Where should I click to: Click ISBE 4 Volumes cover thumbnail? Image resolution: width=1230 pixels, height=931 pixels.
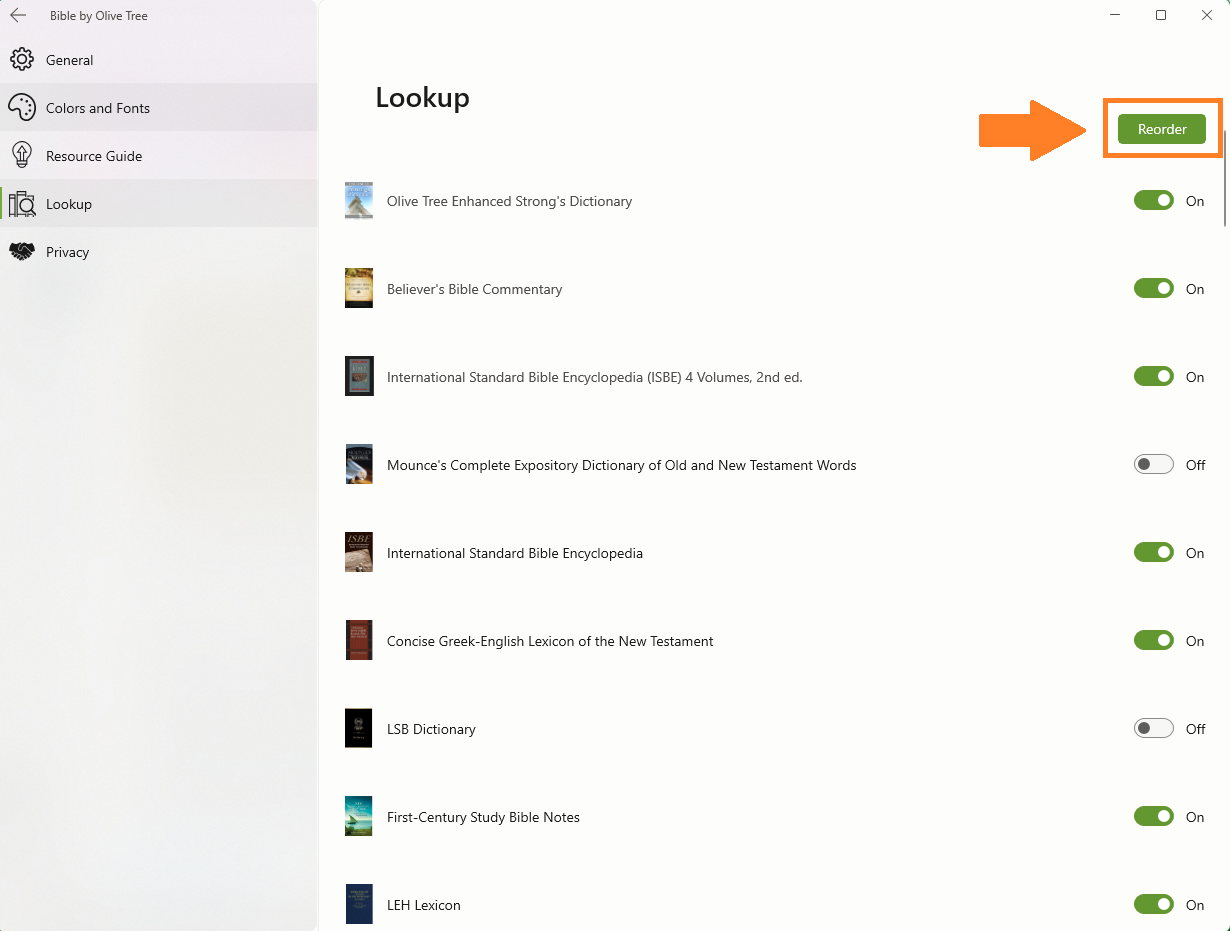[359, 376]
